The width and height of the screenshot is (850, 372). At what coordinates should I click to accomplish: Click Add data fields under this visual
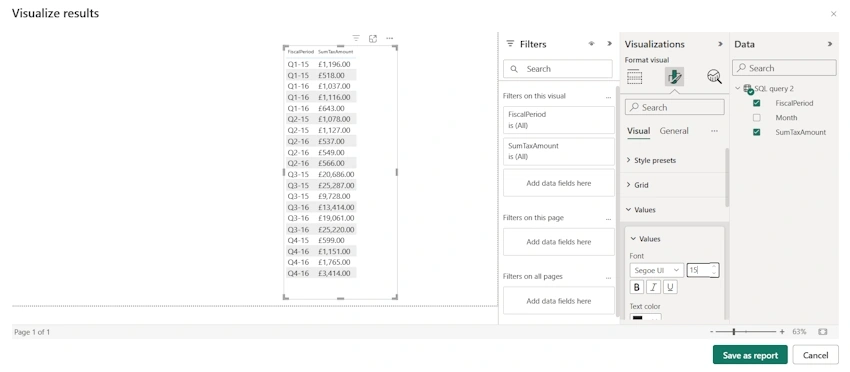click(x=558, y=183)
